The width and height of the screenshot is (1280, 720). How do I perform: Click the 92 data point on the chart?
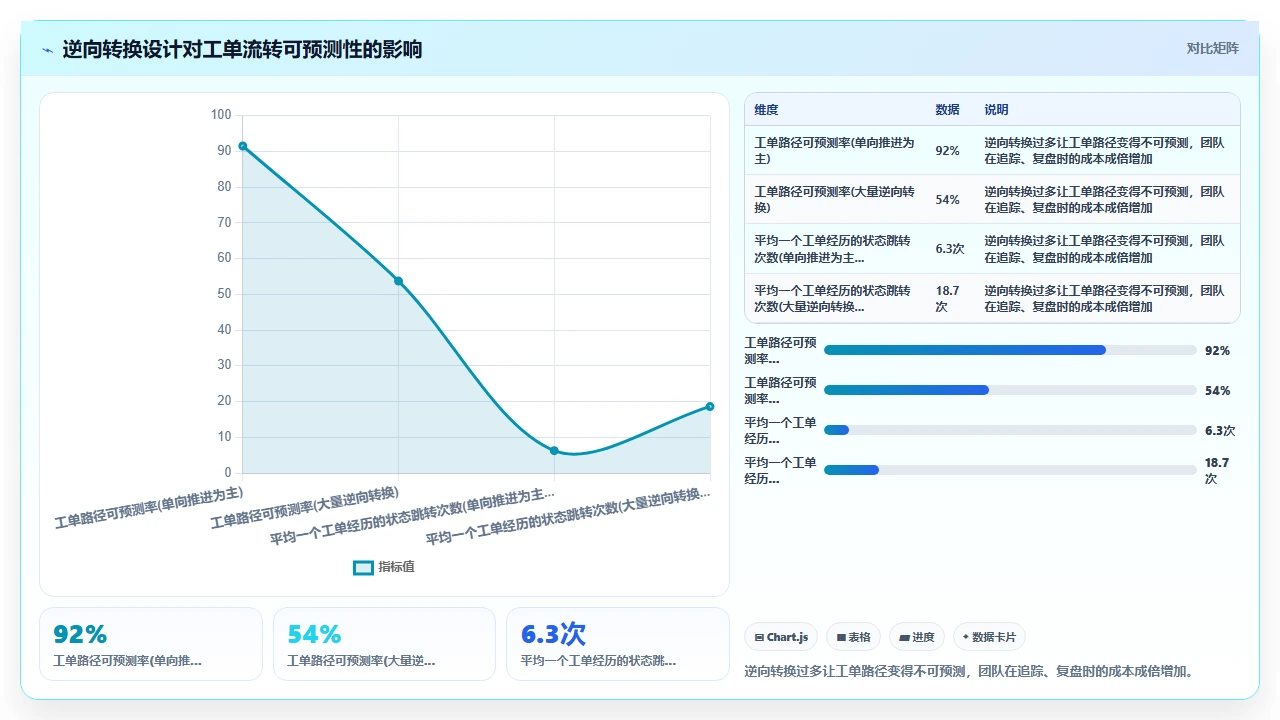[243, 146]
